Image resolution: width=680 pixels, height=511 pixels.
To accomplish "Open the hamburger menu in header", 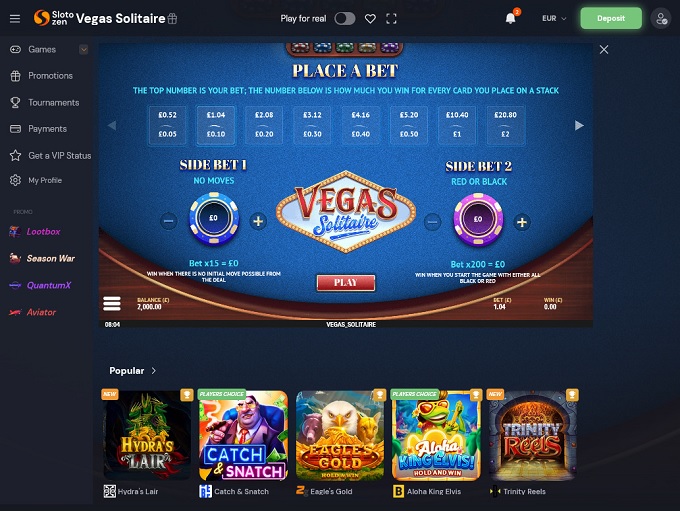I will (15, 19).
